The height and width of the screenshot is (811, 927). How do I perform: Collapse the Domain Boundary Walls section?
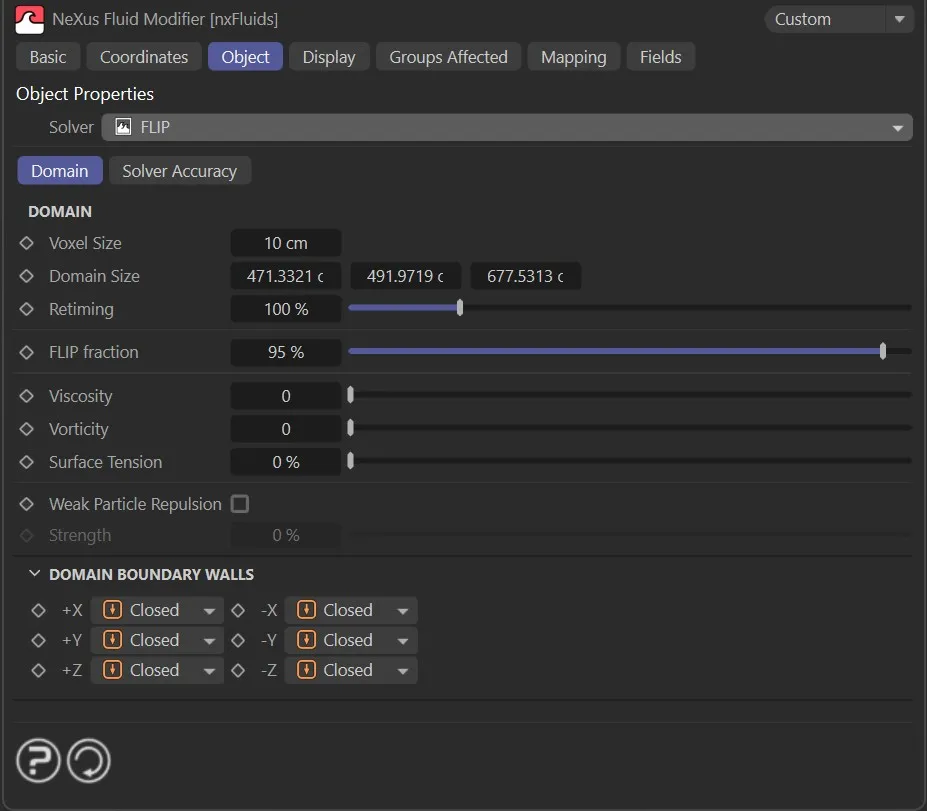35,574
